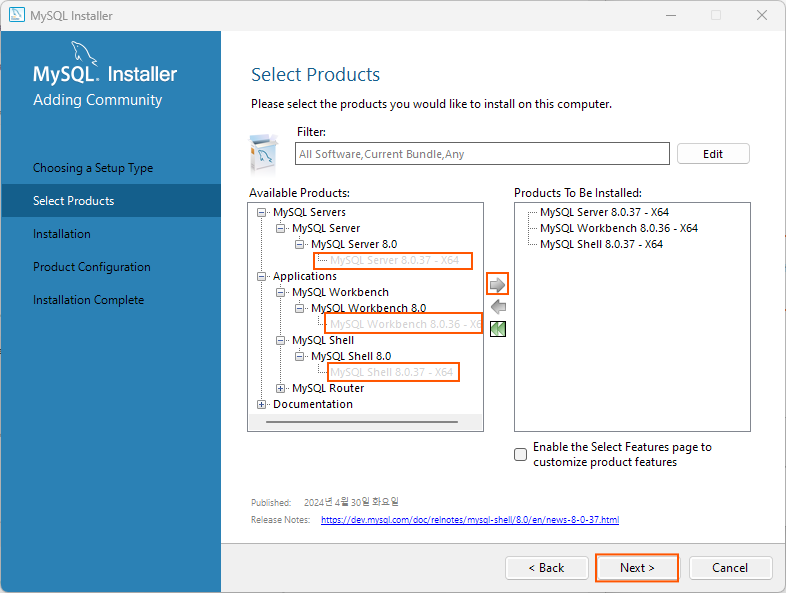Collapse the MySQL Shell node
The height and width of the screenshot is (593, 786).
click(280, 341)
